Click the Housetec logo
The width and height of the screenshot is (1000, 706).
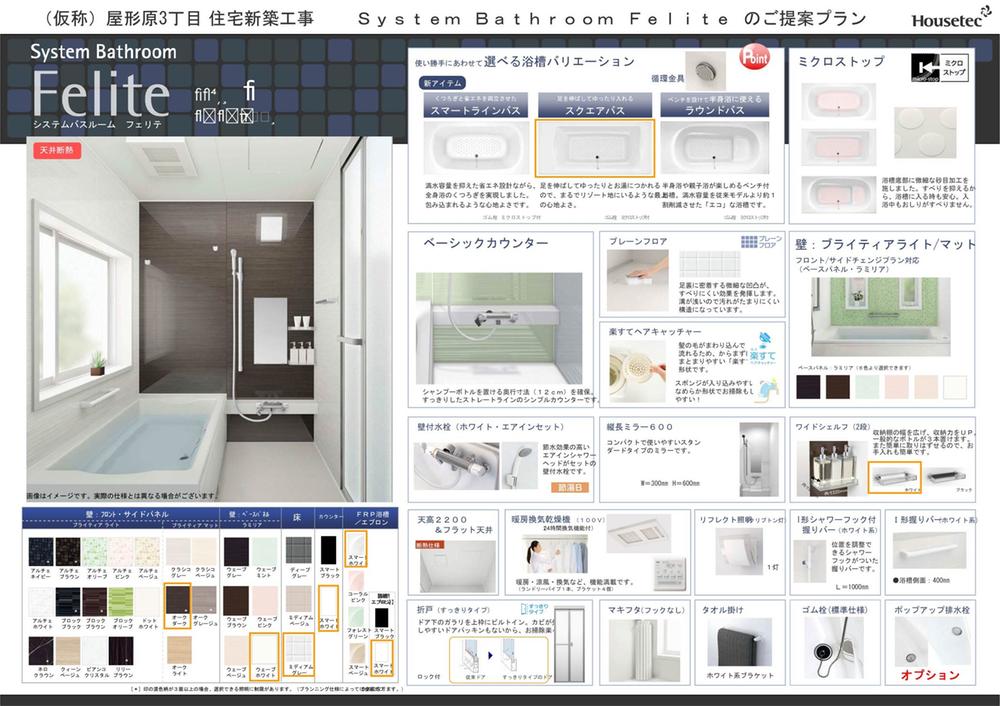click(x=950, y=17)
